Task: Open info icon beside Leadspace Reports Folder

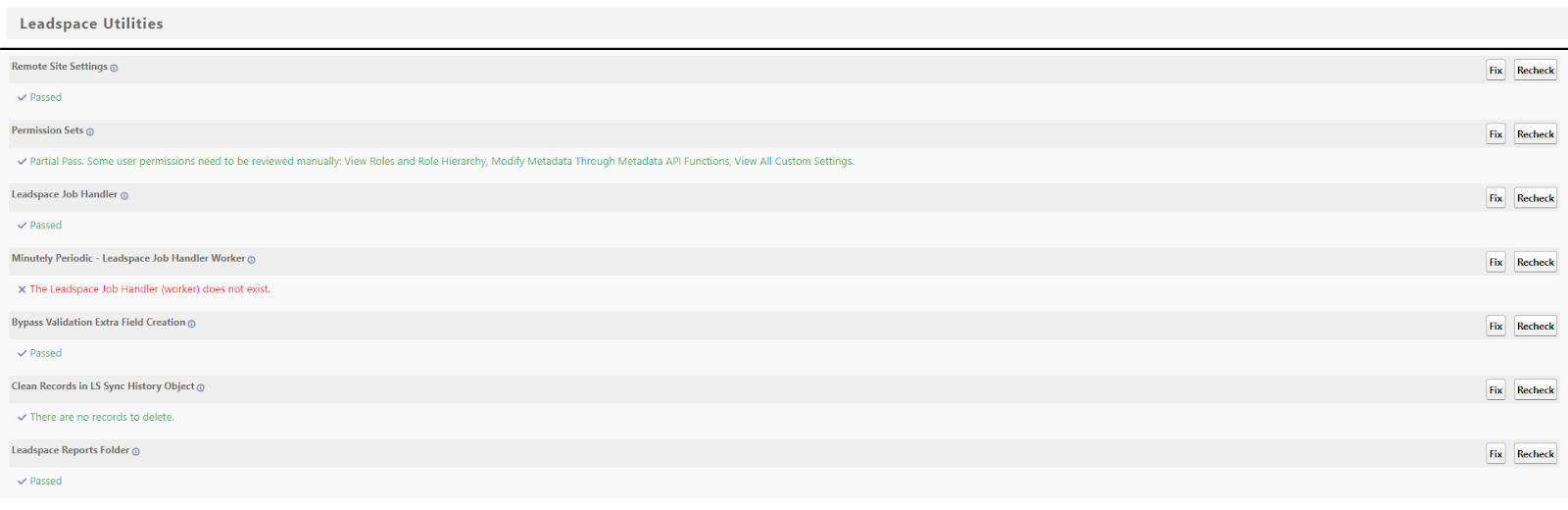Action: coord(136,452)
